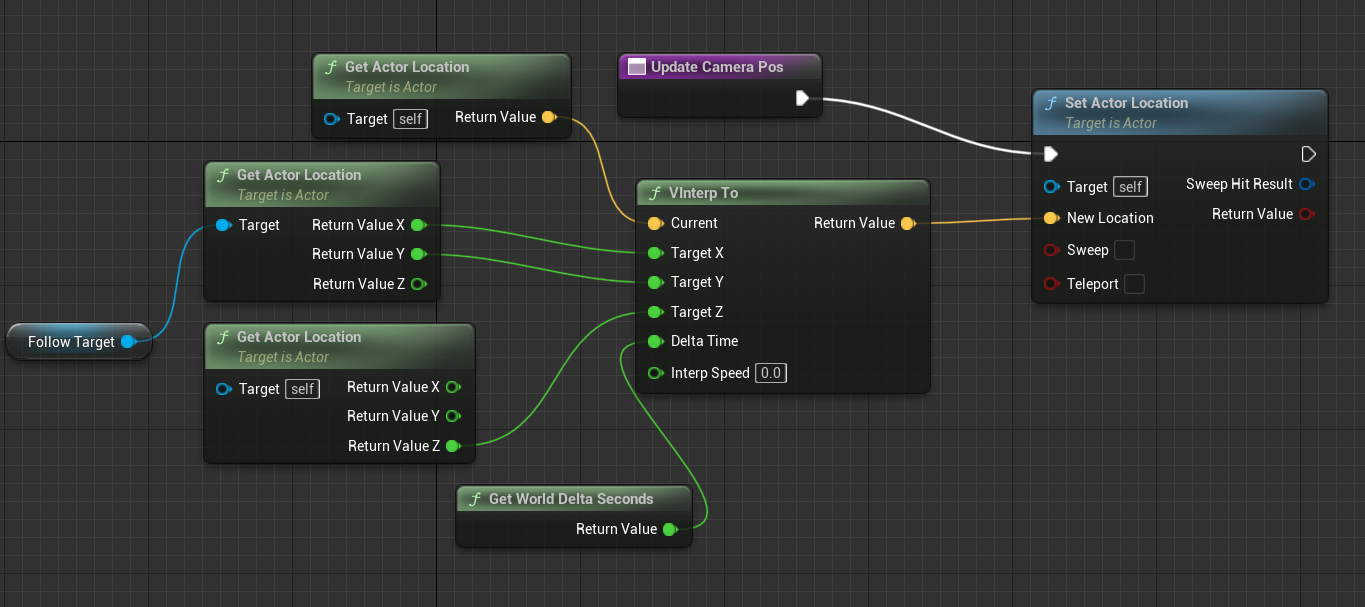Click the Follow Target variable output pin
This screenshot has height=607, width=1365.
click(x=128, y=342)
